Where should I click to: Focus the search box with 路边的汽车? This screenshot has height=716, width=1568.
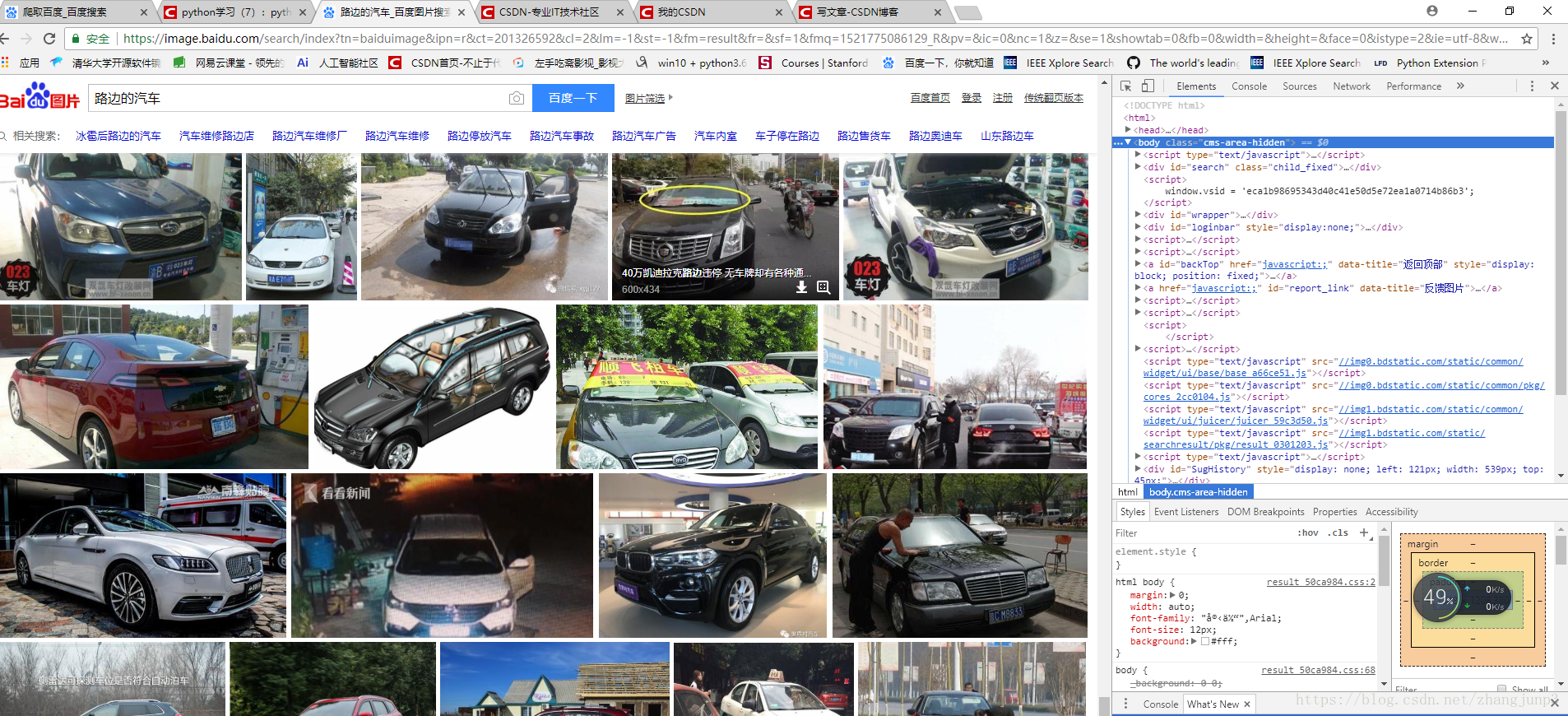point(298,98)
